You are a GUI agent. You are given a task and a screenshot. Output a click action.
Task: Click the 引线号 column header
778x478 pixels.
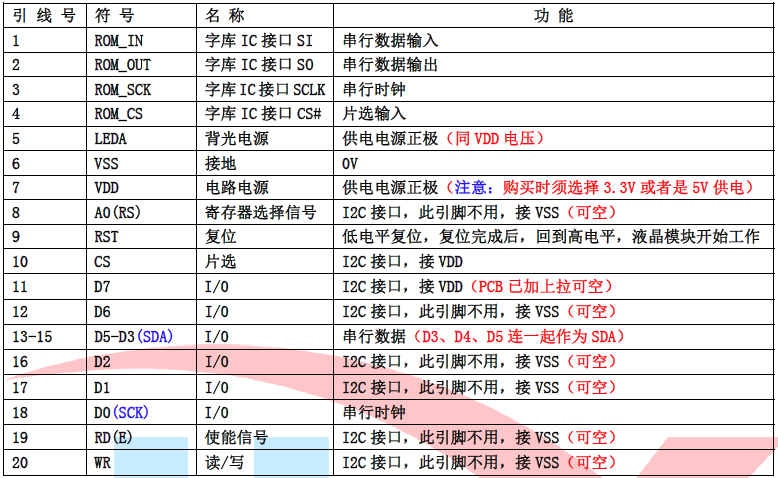pyautogui.click(x=42, y=17)
